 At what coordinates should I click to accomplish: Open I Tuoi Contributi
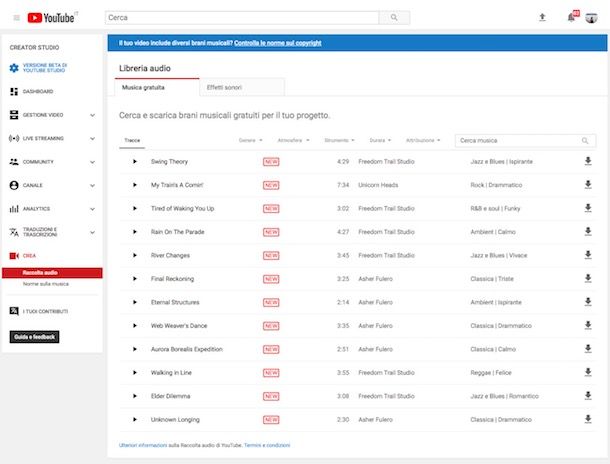tap(39, 311)
